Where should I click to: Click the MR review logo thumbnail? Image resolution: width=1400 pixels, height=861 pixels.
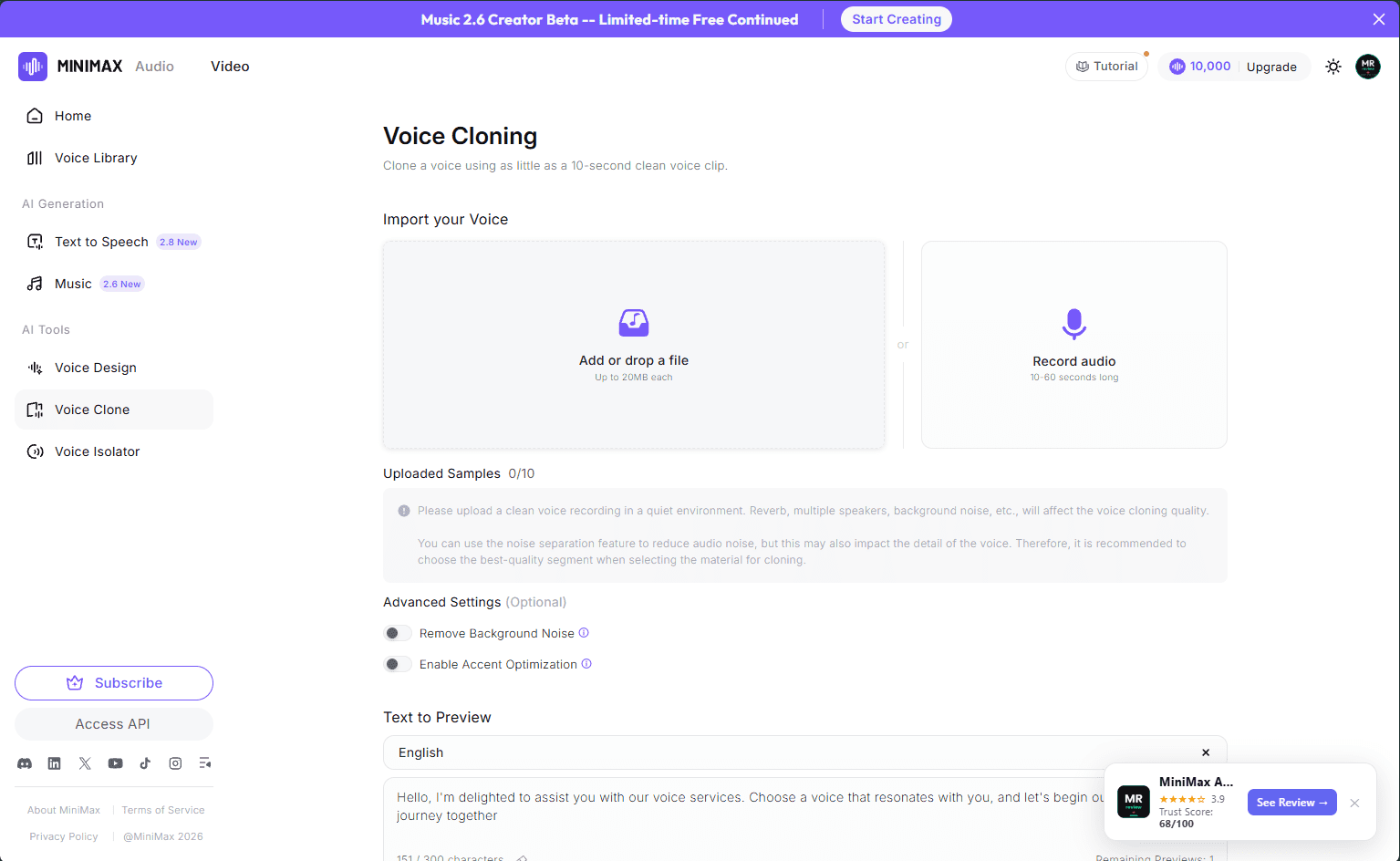(1134, 802)
